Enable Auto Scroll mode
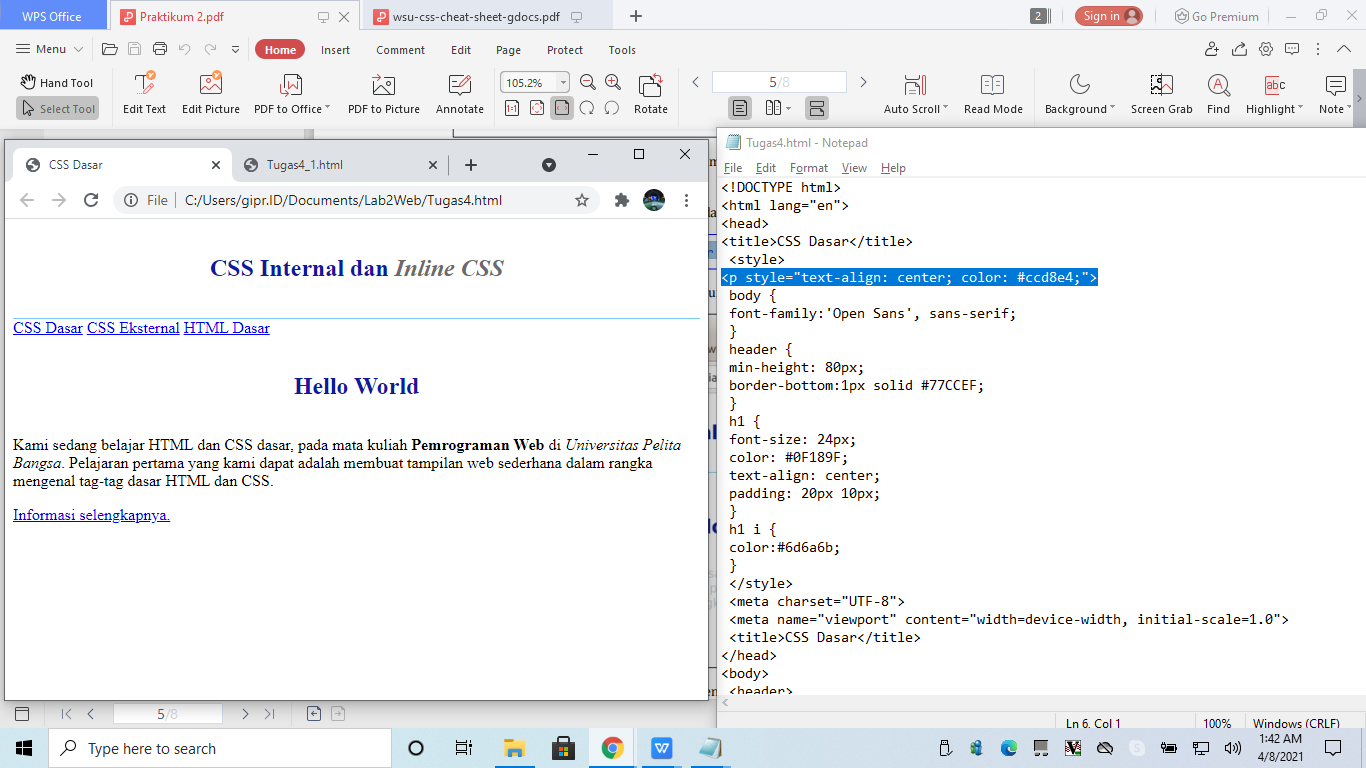The image size is (1366, 768). point(911,93)
